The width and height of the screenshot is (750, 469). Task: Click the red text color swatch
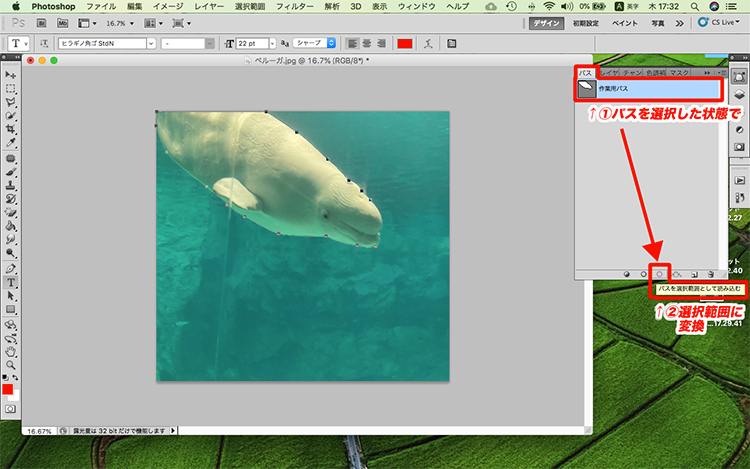404,44
